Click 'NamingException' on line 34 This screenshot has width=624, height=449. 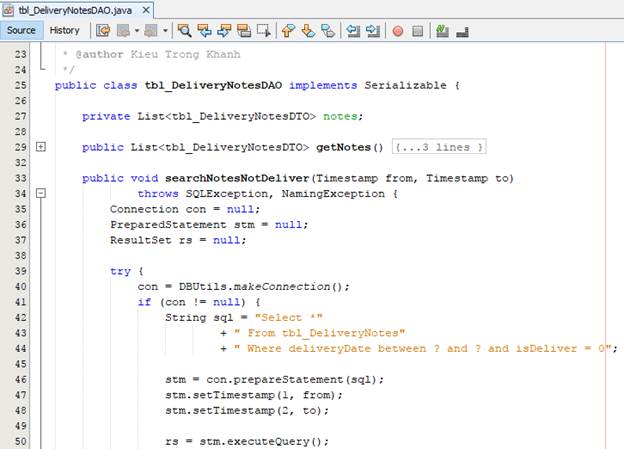pos(333,194)
